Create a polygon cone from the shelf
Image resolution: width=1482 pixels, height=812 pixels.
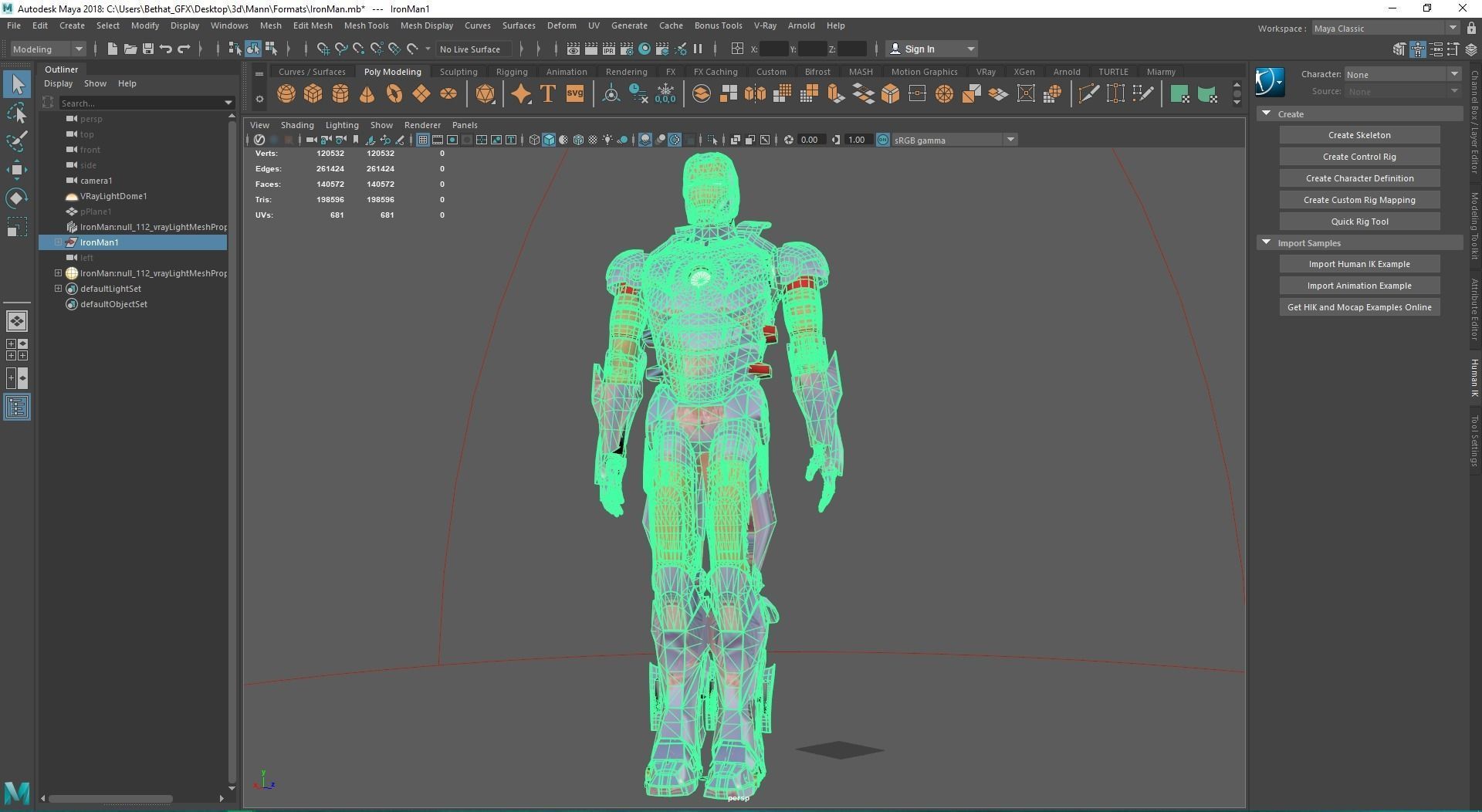point(367,94)
